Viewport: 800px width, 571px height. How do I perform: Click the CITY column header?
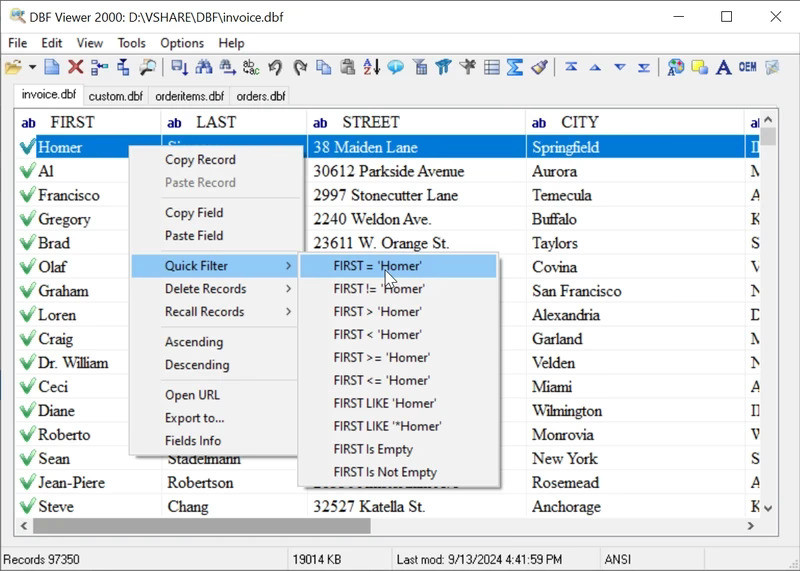tap(635, 122)
